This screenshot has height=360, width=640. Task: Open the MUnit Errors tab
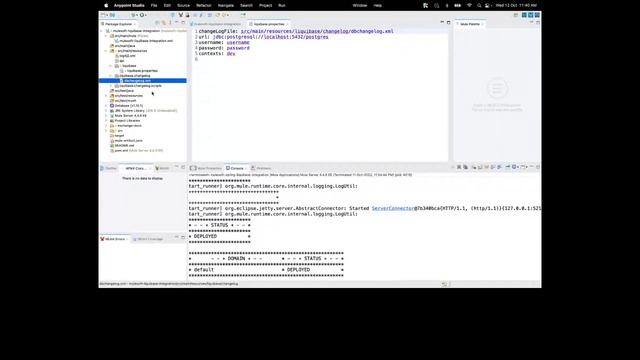point(115,239)
